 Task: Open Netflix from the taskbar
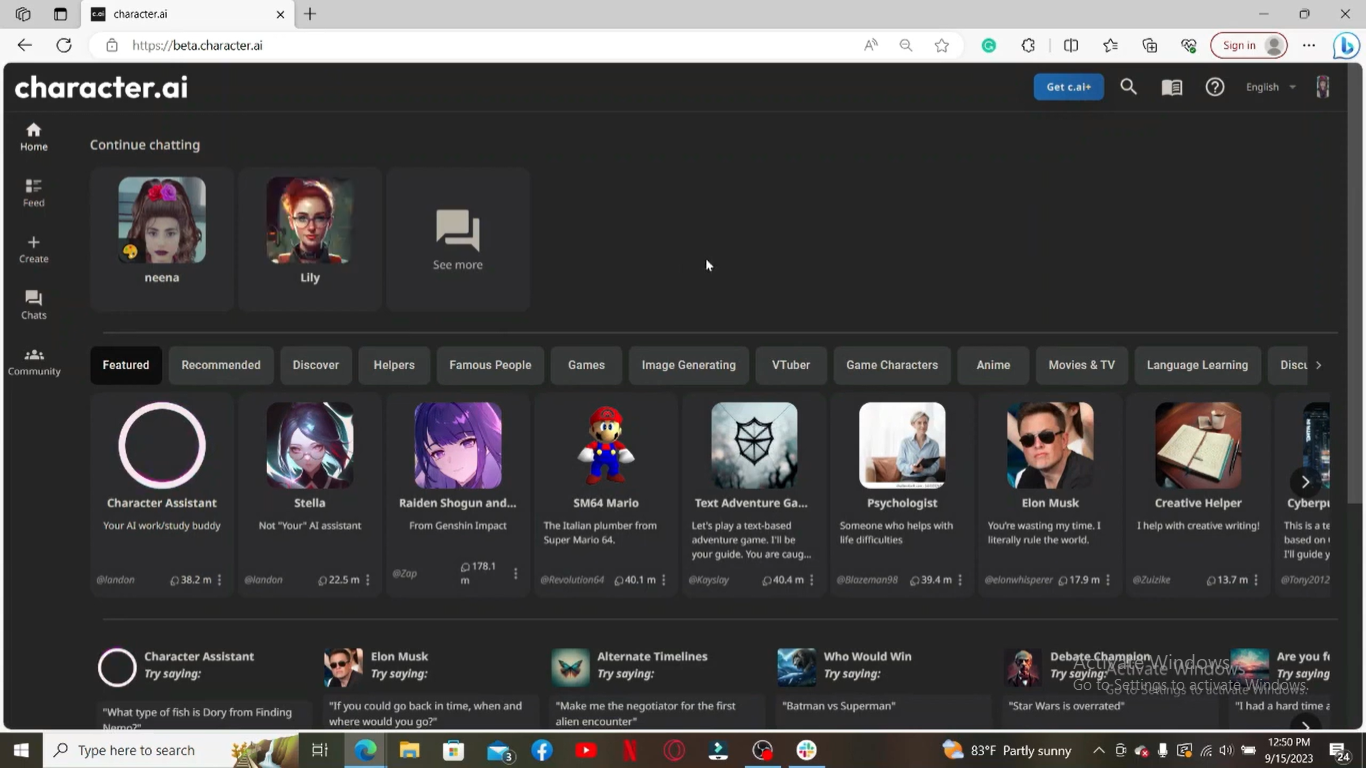630,750
